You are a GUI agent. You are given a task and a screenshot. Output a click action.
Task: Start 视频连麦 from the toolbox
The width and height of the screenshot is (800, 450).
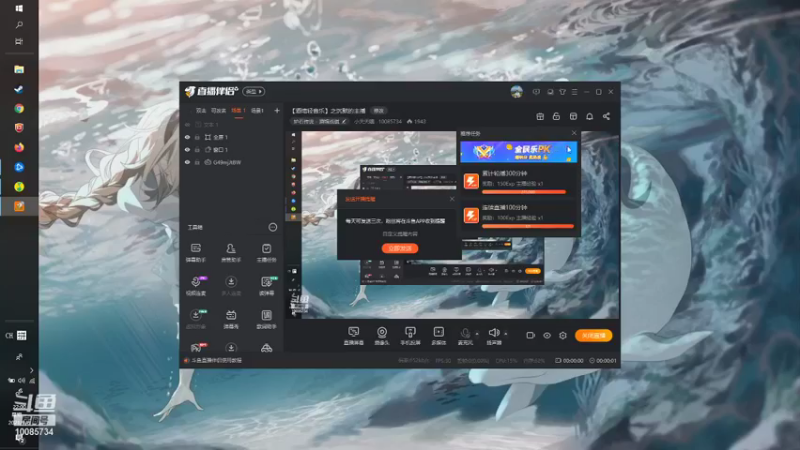point(195,286)
